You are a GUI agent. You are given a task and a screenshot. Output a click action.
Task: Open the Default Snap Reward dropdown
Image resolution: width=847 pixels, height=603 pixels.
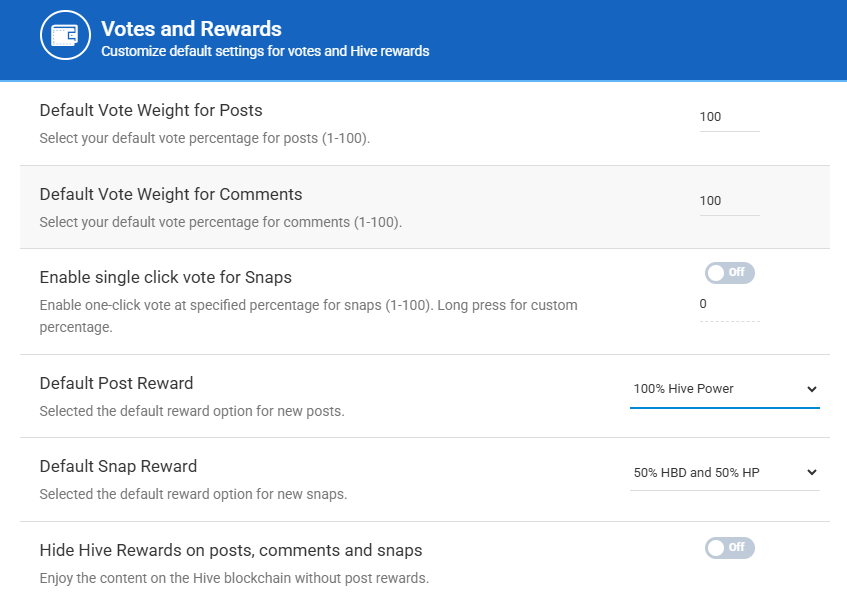tap(724, 472)
